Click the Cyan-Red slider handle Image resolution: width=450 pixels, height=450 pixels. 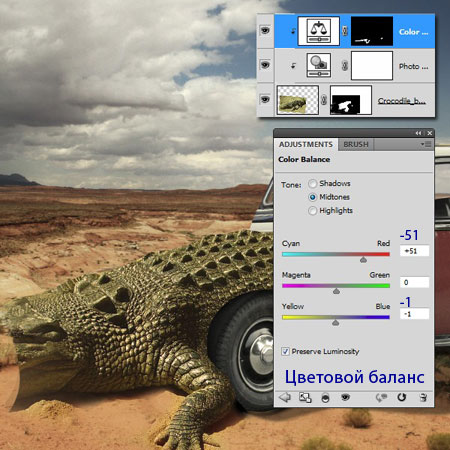[x=363, y=260]
